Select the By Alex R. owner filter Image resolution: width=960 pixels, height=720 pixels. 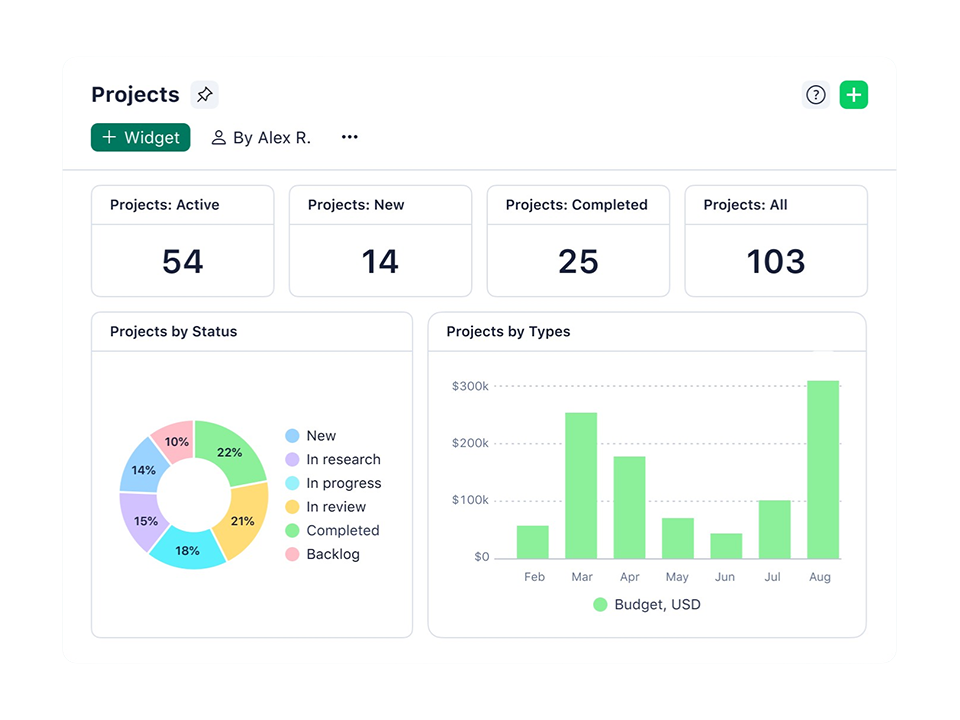point(261,138)
